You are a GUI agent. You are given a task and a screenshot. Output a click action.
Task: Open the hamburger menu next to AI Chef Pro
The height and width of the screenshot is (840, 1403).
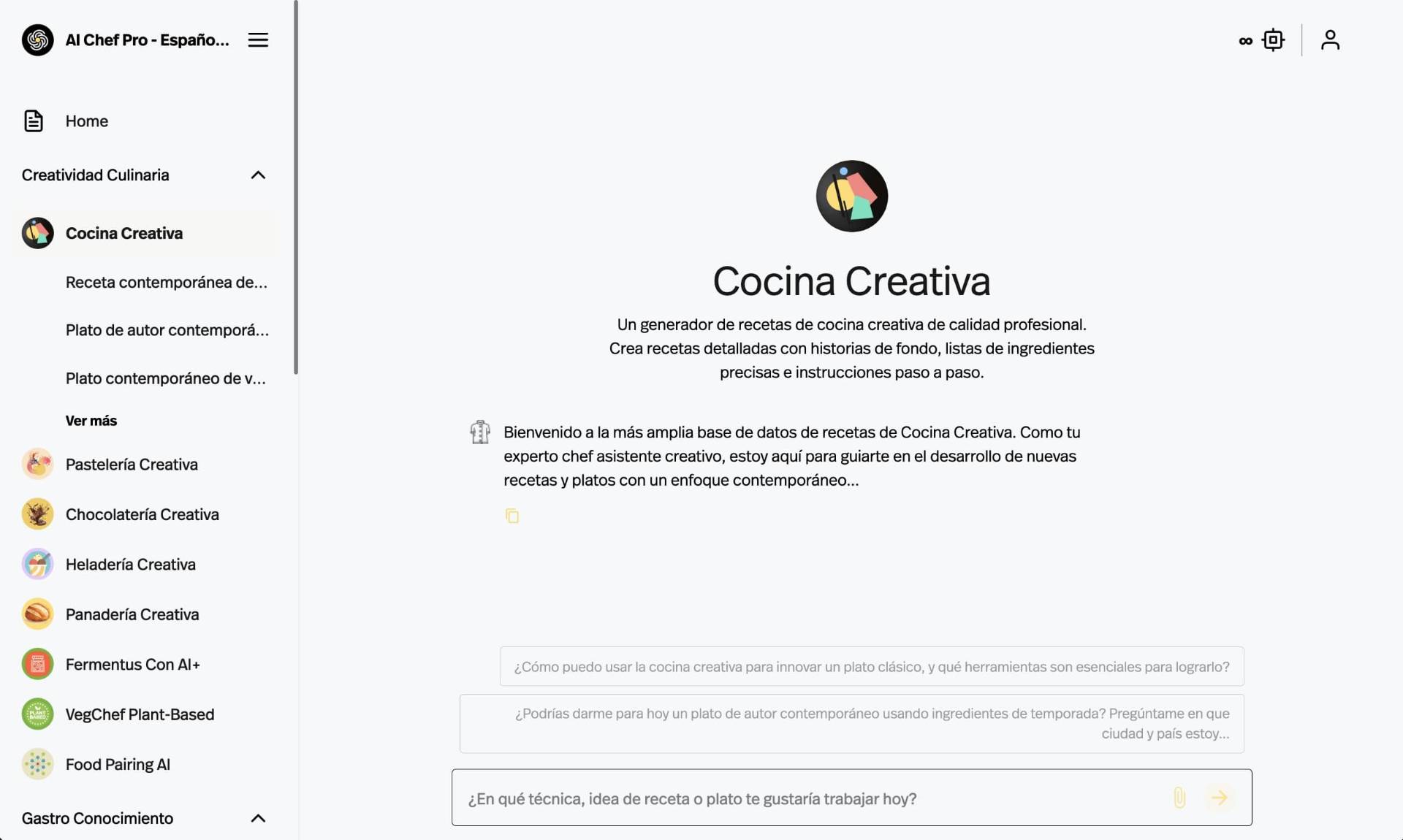[258, 40]
